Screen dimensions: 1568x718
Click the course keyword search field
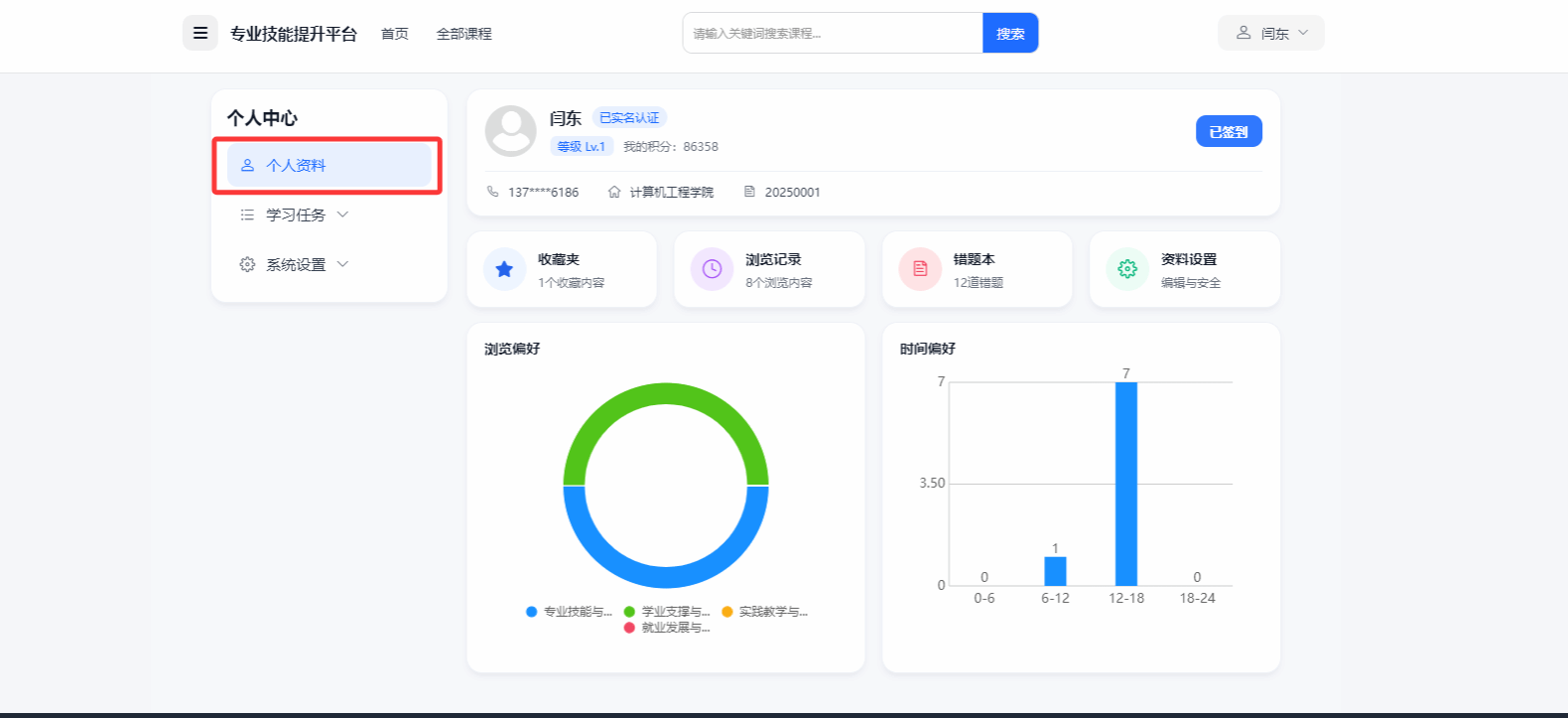click(x=832, y=33)
